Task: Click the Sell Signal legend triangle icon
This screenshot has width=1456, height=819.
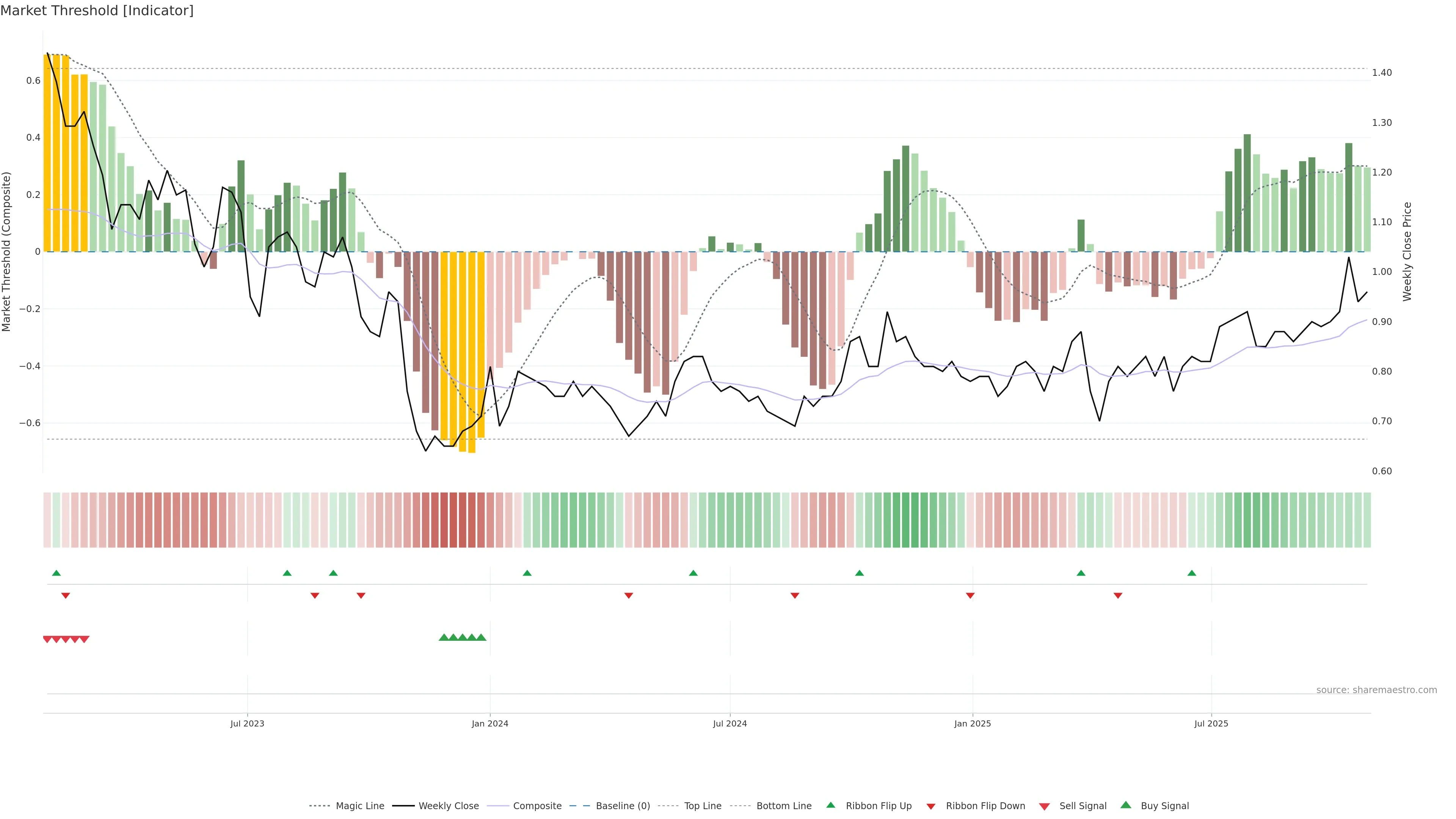Action: tap(1044, 806)
